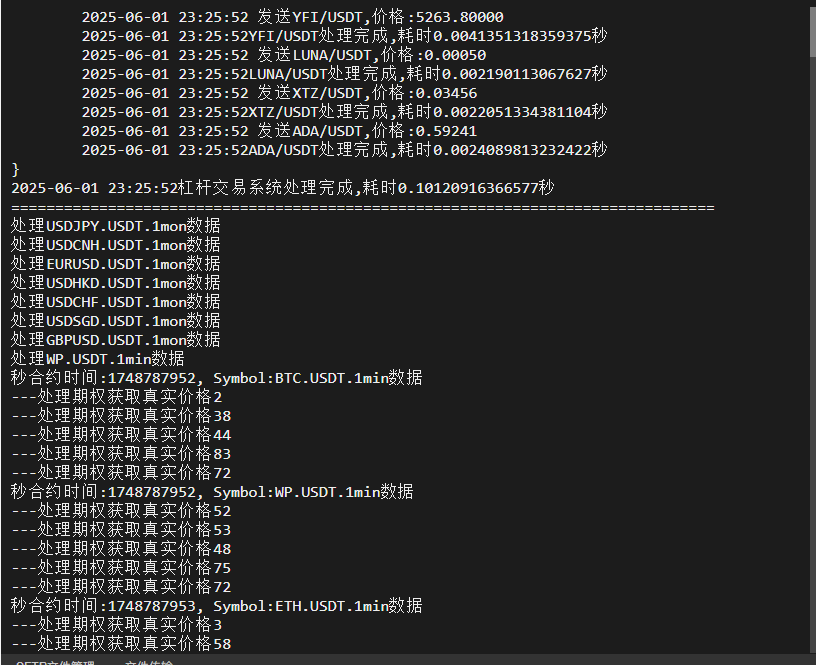Click the equals-sign separator line
Viewport: 816px width, 665px height.
click(363, 208)
